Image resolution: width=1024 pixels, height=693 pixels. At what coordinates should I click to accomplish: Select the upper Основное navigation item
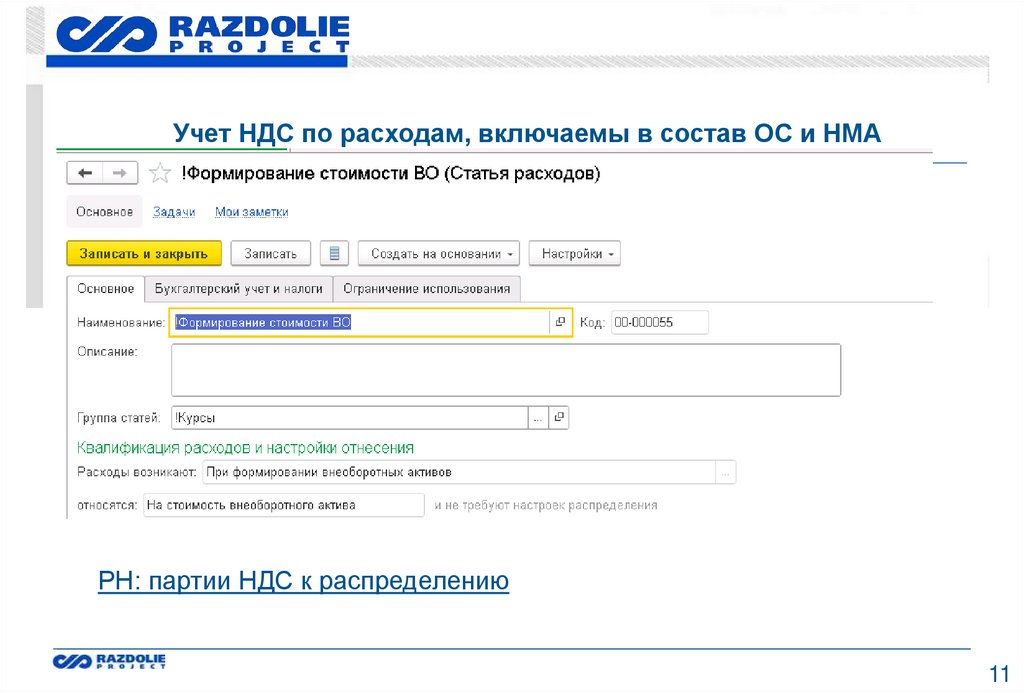pos(104,212)
